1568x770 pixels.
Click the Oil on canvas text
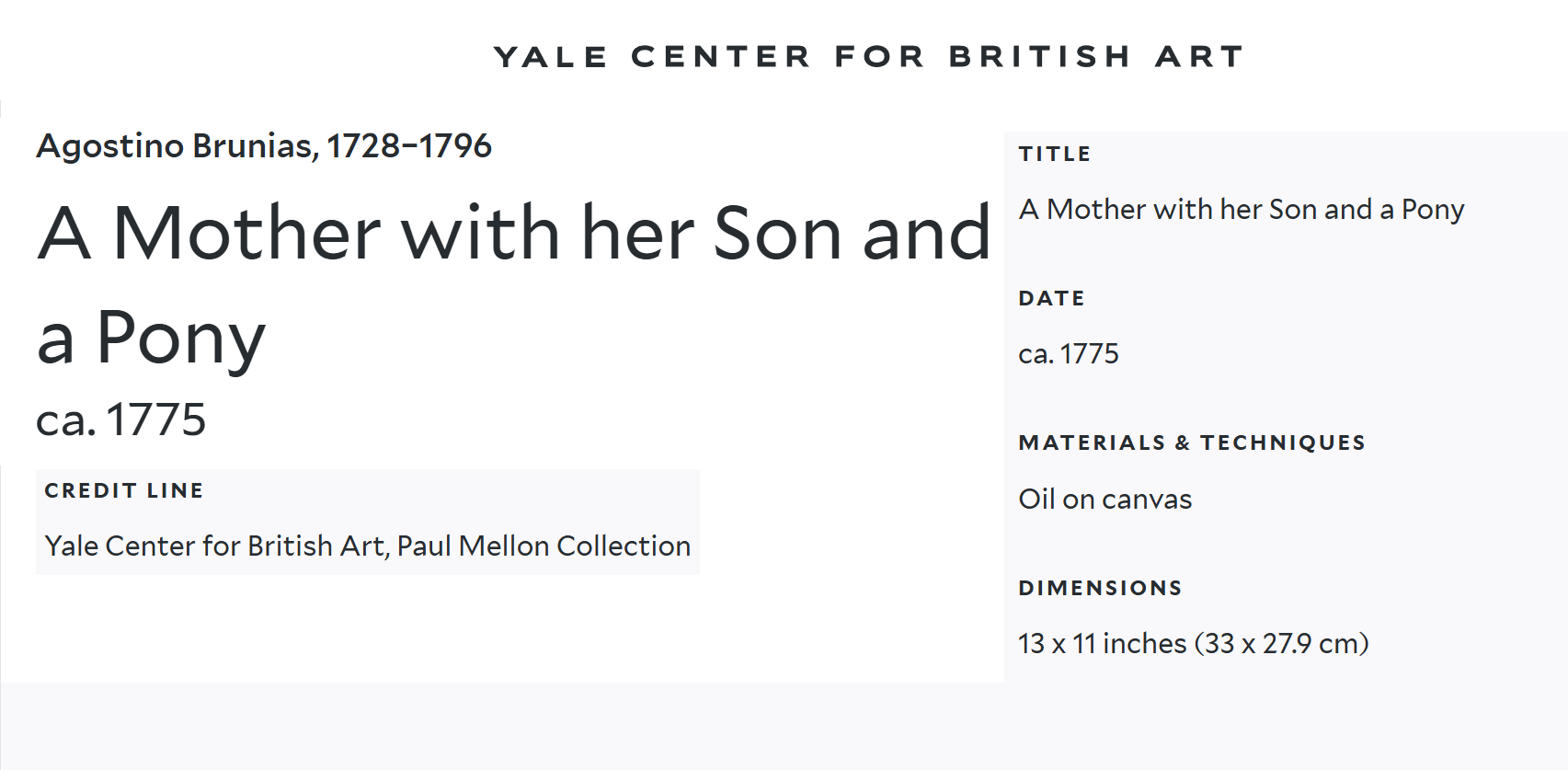[x=1105, y=500]
